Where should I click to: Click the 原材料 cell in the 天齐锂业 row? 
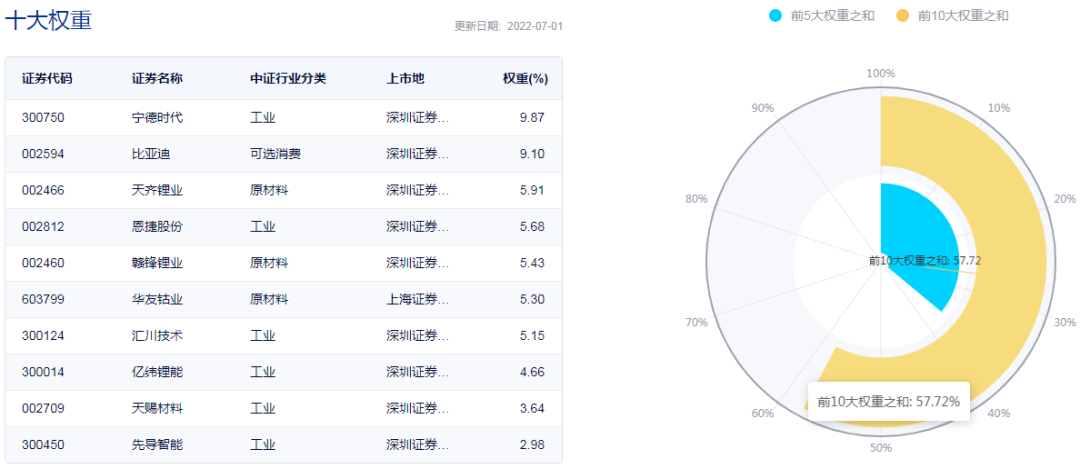[269, 191]
